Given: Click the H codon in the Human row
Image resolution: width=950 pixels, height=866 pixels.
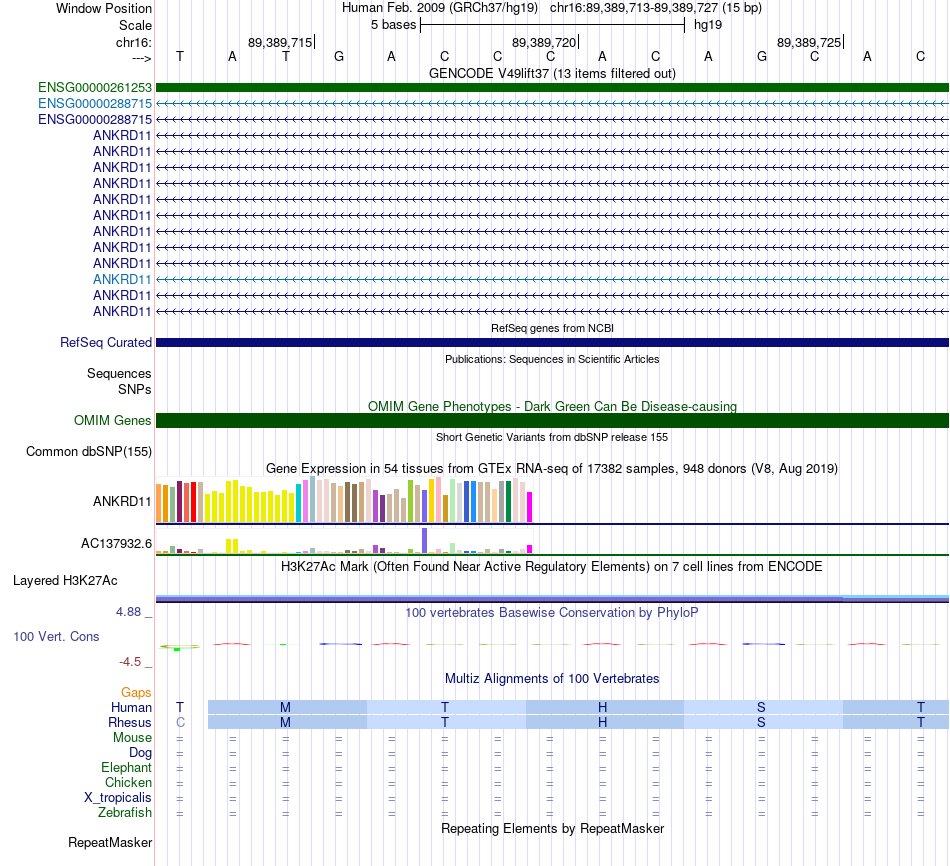Looking at the screenshot, I should click(x=602, y=707).
